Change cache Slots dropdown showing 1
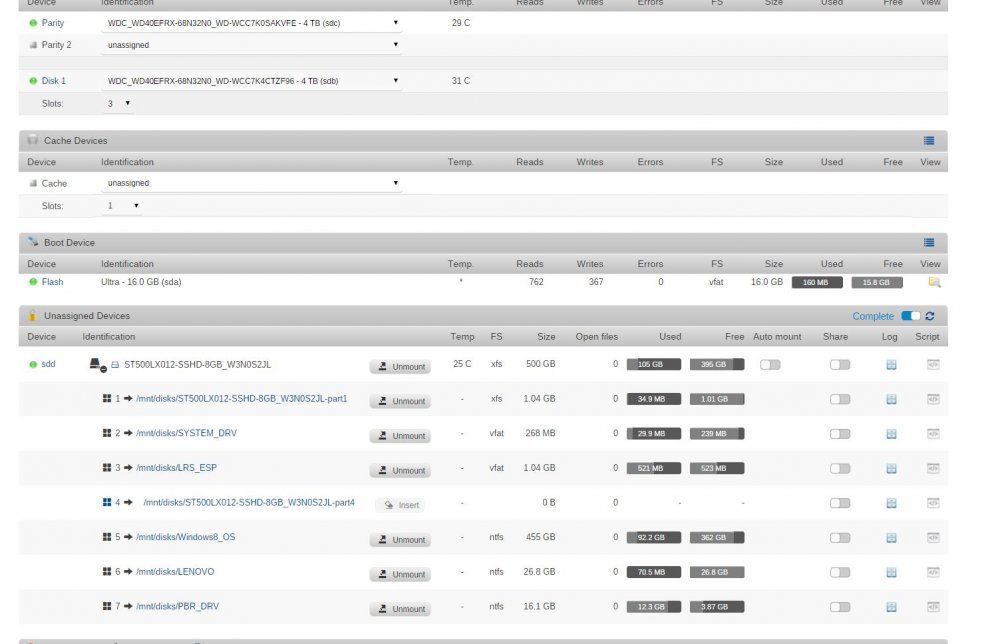The image size is (1000, 644). [x=122, y=206]
